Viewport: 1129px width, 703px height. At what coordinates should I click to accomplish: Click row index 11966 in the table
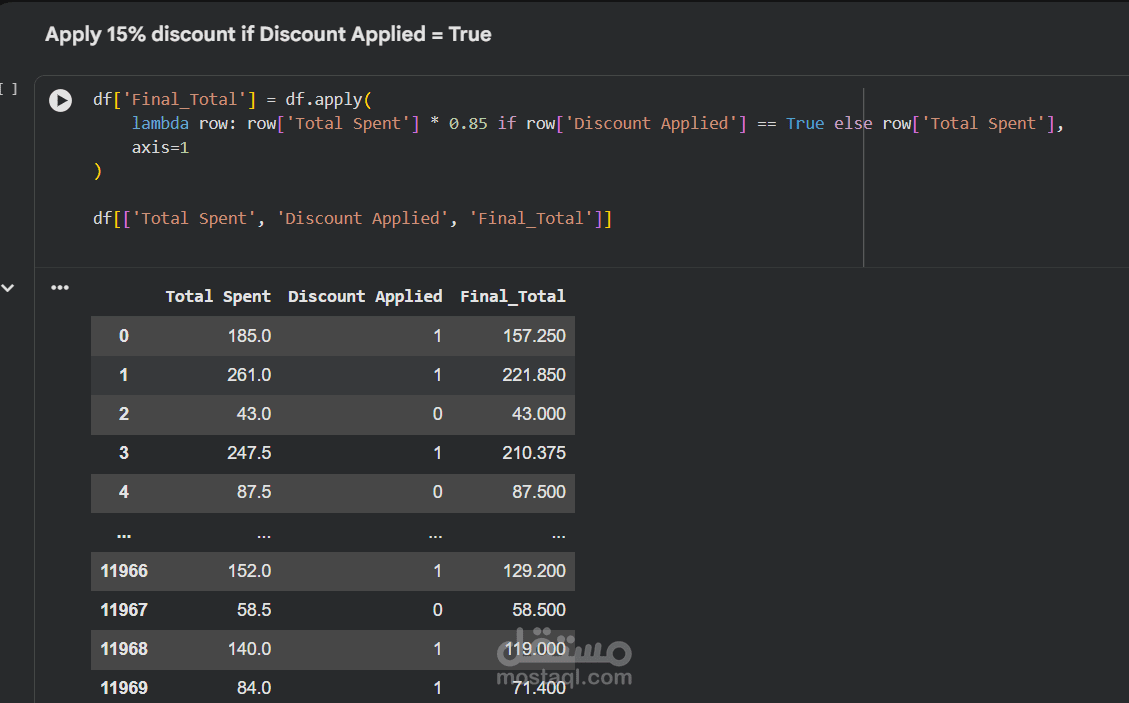(124, 571)
